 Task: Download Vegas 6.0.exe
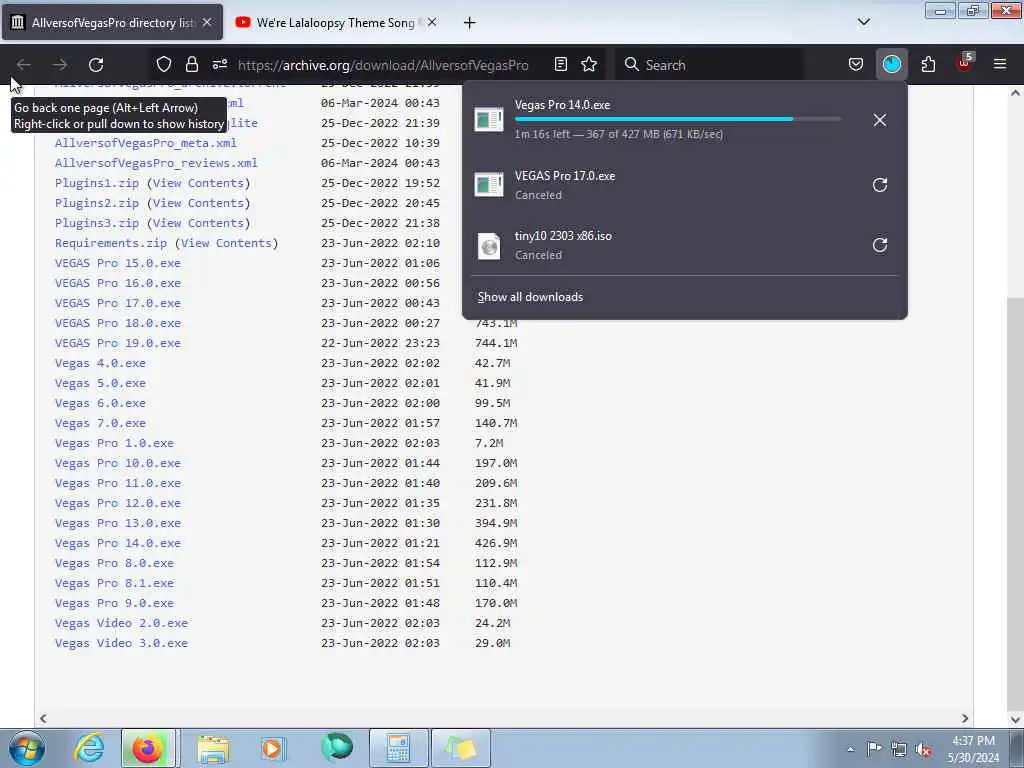(100, 403)
